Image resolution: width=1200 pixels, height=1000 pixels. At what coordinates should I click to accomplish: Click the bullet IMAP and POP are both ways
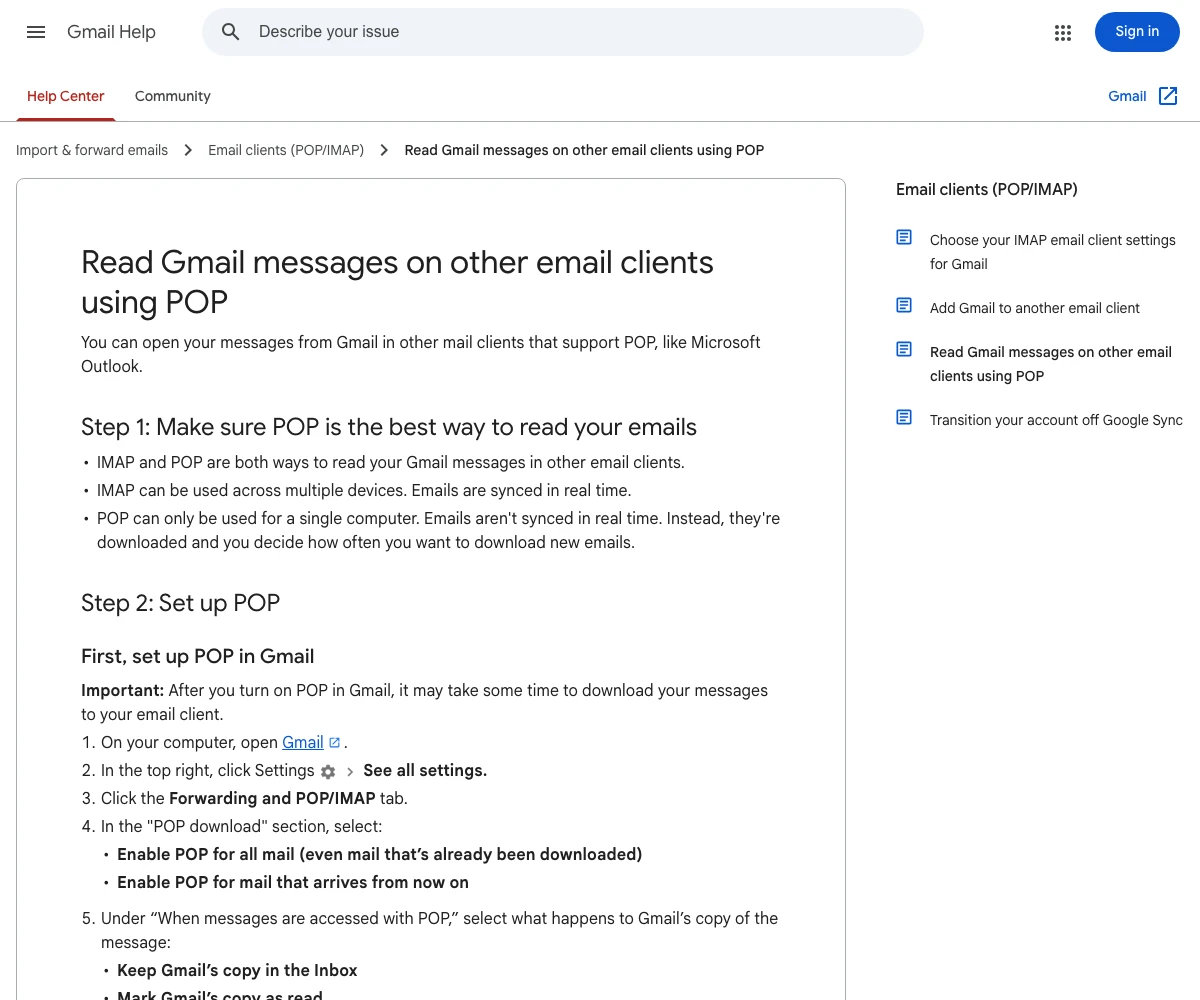coord(391,462)
